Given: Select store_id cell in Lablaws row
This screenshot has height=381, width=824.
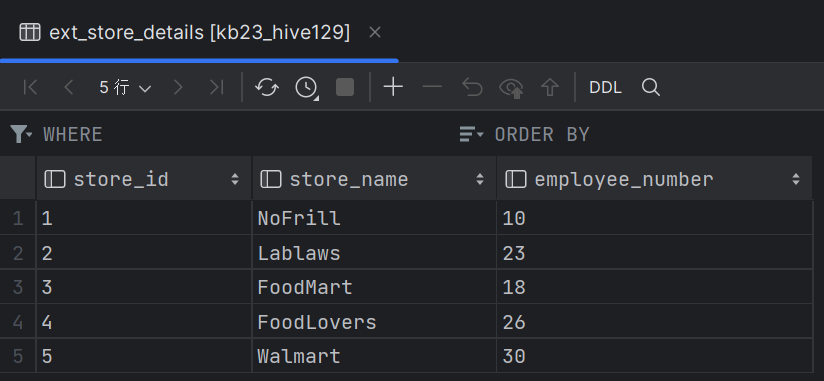Looking at the screenshot, I should coord(144,253).
